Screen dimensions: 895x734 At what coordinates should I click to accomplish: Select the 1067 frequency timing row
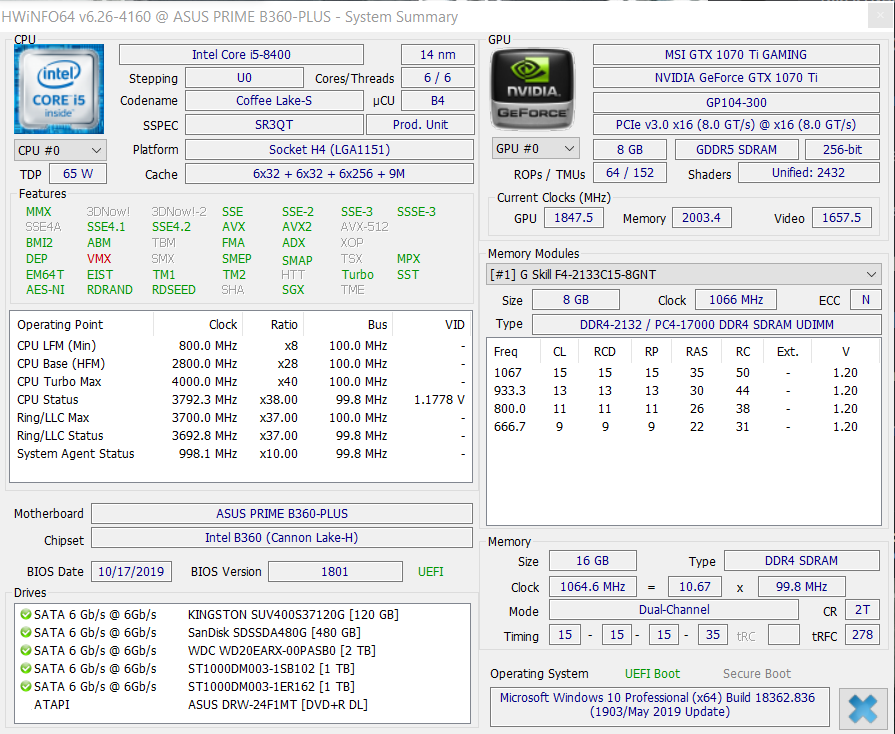coord(683,373)
